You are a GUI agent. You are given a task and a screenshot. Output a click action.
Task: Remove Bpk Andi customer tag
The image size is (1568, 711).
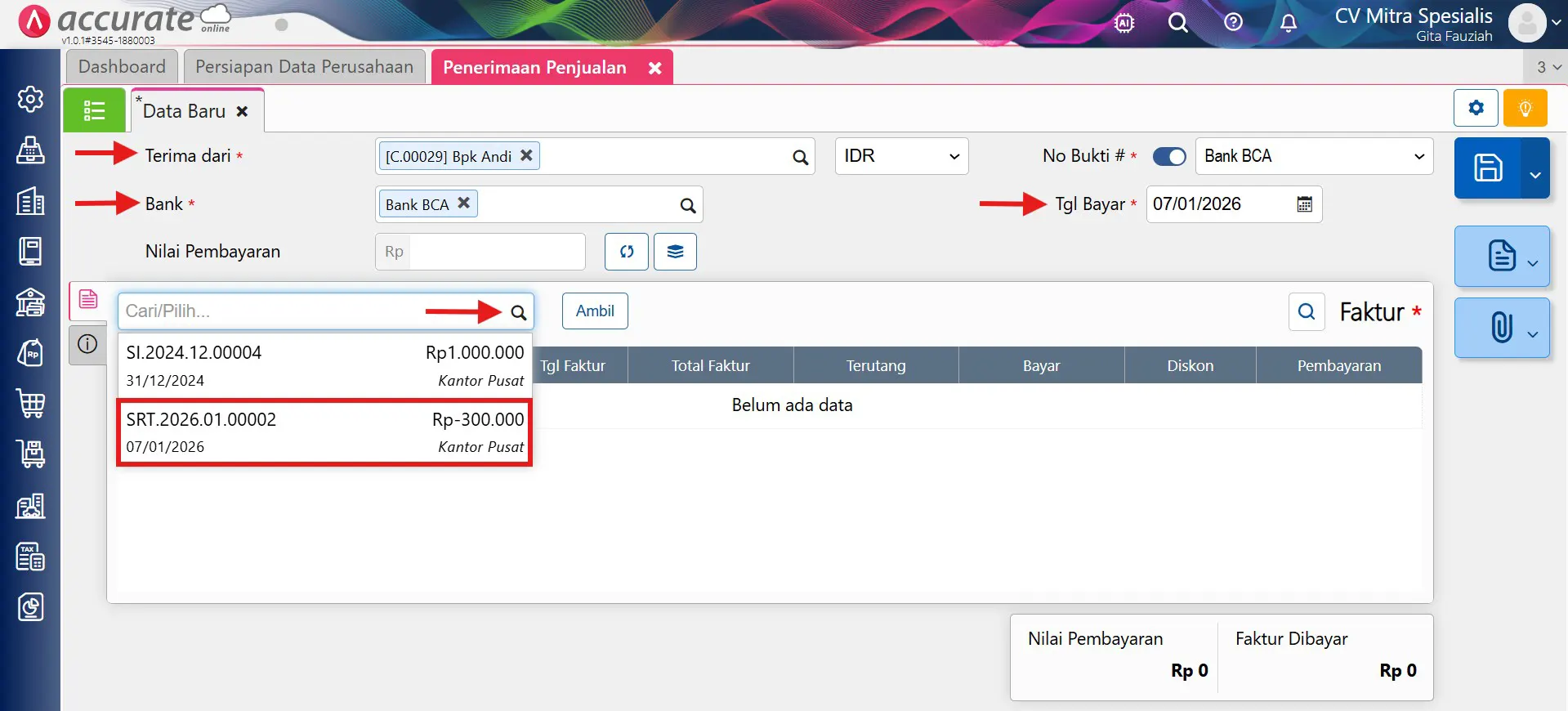pyautogui.click(x=526, y=155)
